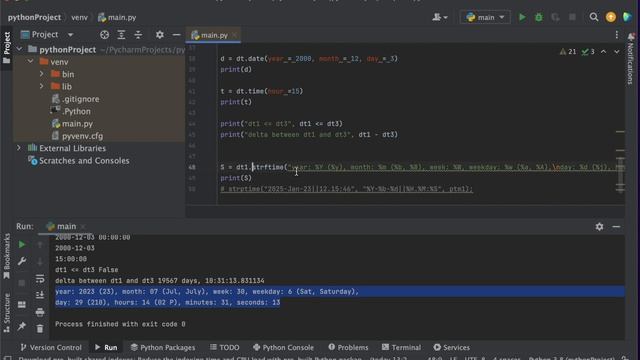Open the Run tool window button
This screenshot has width=640, height=360.
tap(106, 347)
